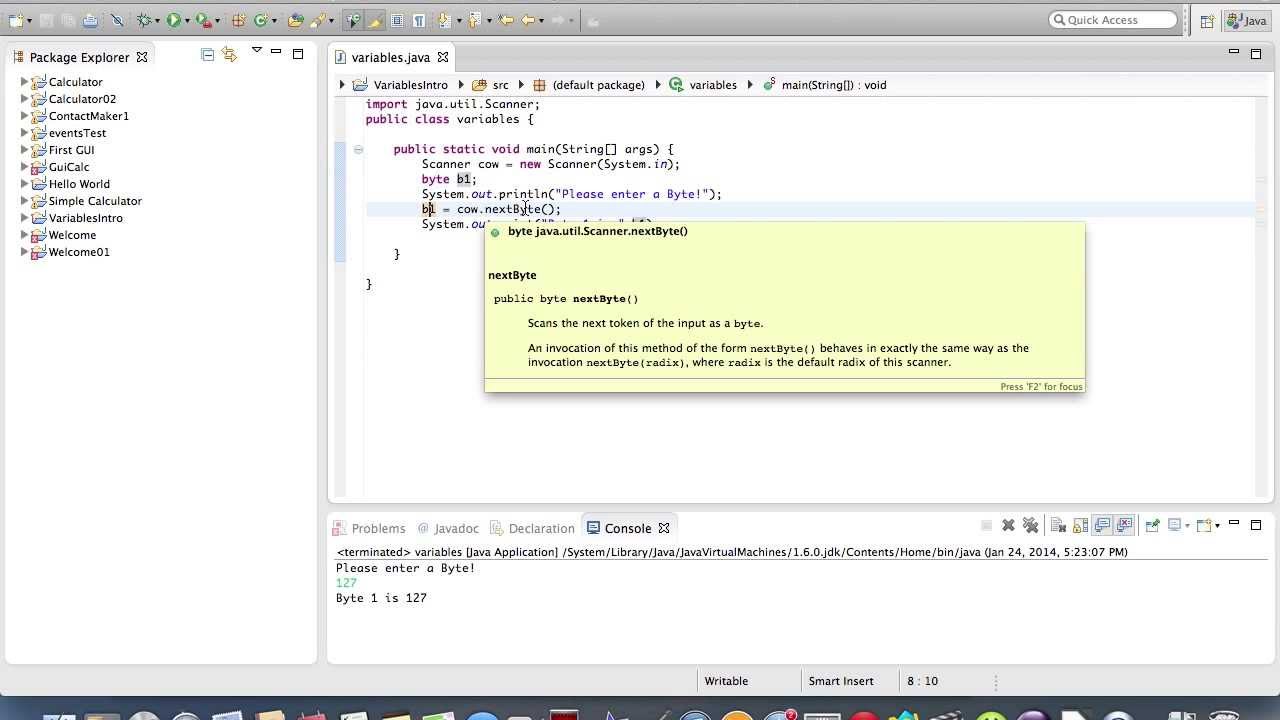
Task: Open the Debug configurations dropdown arrow
Action: pos(158,21)
